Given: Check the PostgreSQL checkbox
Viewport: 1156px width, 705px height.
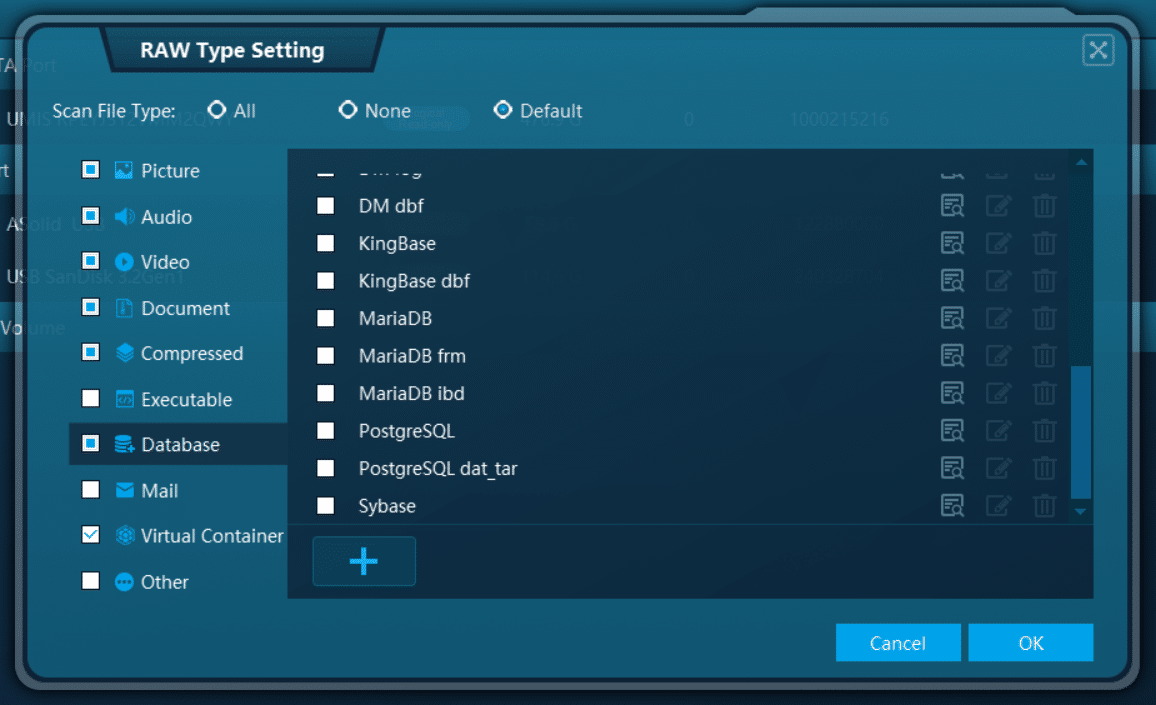Looking at the screenshot, I should click(x=325, y=431).
